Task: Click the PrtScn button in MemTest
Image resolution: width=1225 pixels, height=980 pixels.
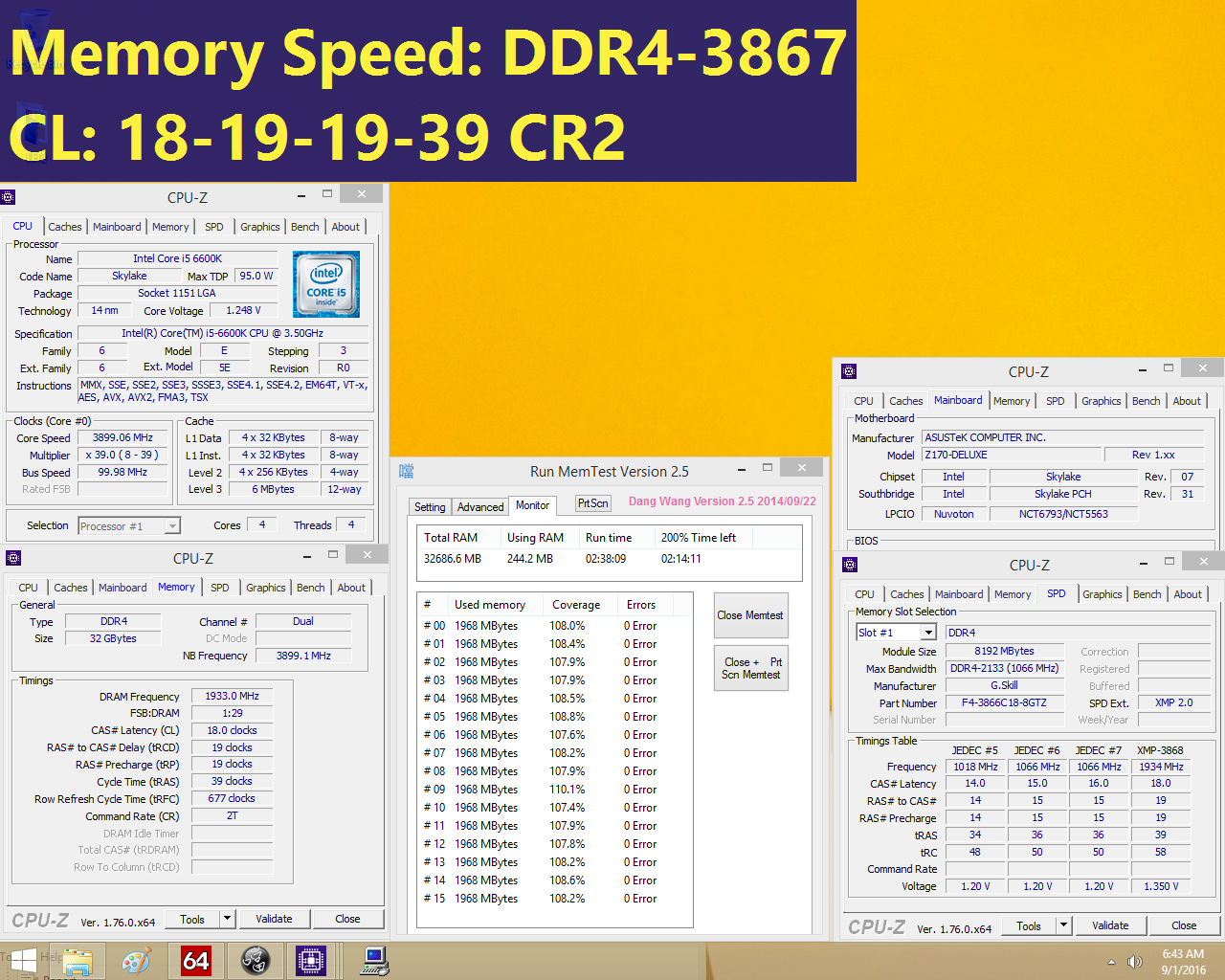Action: (x=592, y=501)
